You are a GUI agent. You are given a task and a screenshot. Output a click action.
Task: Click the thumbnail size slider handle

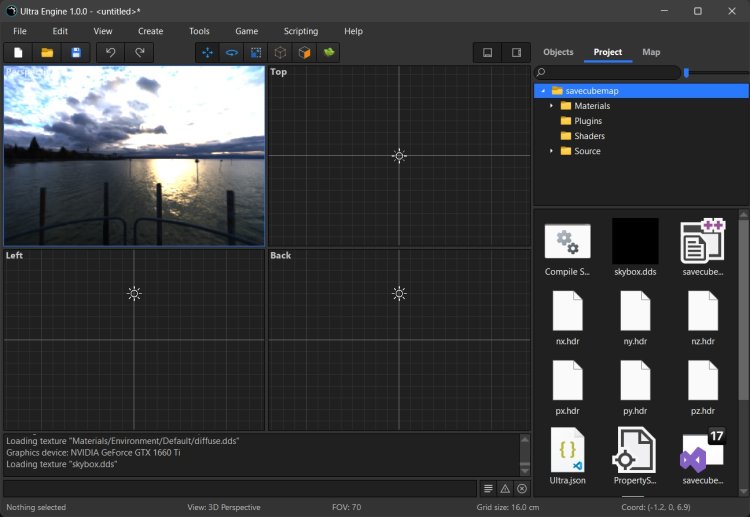[x=686, y=72]
